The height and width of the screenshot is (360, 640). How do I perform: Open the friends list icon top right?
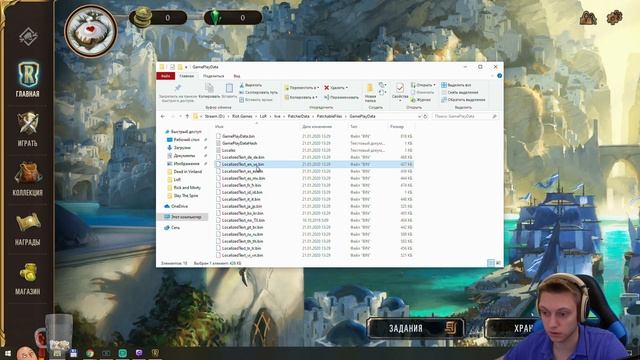pos(588,18)
